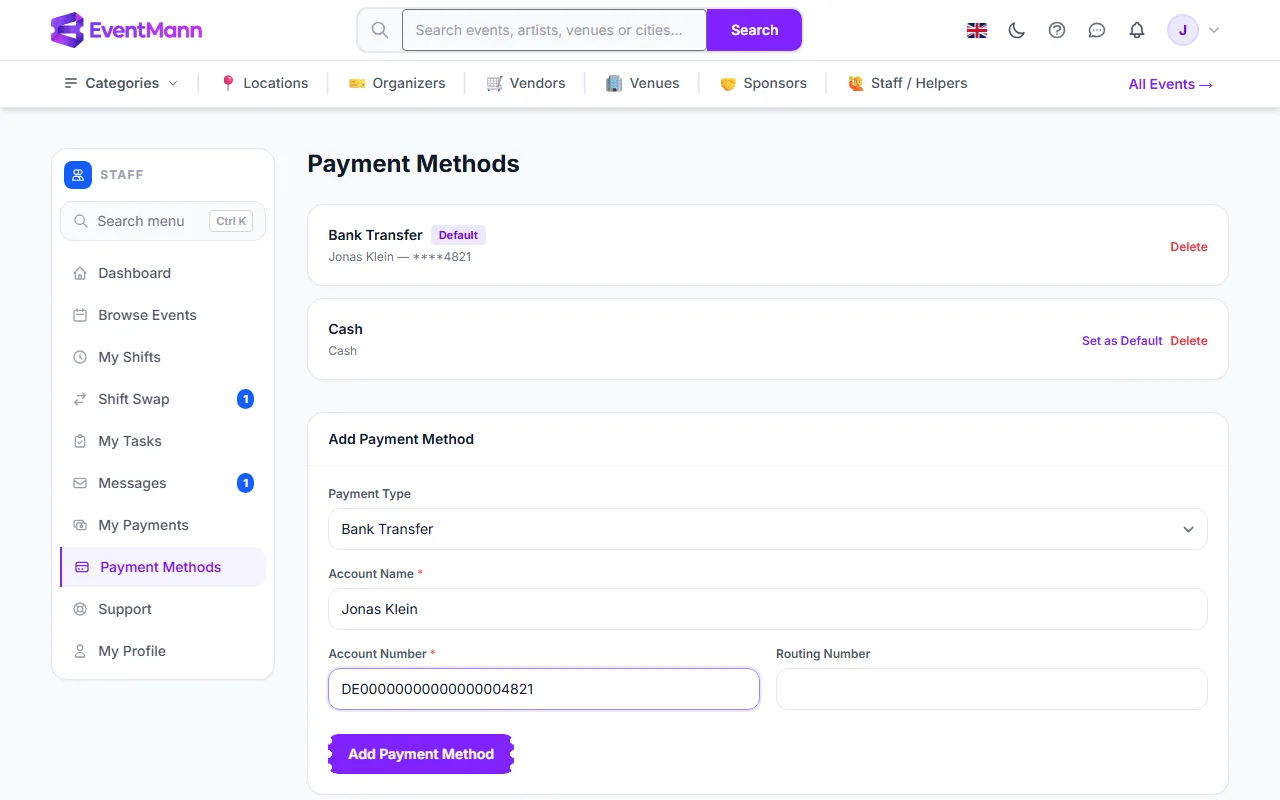Viewport: 1280px width, 800px height.
Task: Focus the Search menu field in the sidebar
Action: (x=163, y=221)
